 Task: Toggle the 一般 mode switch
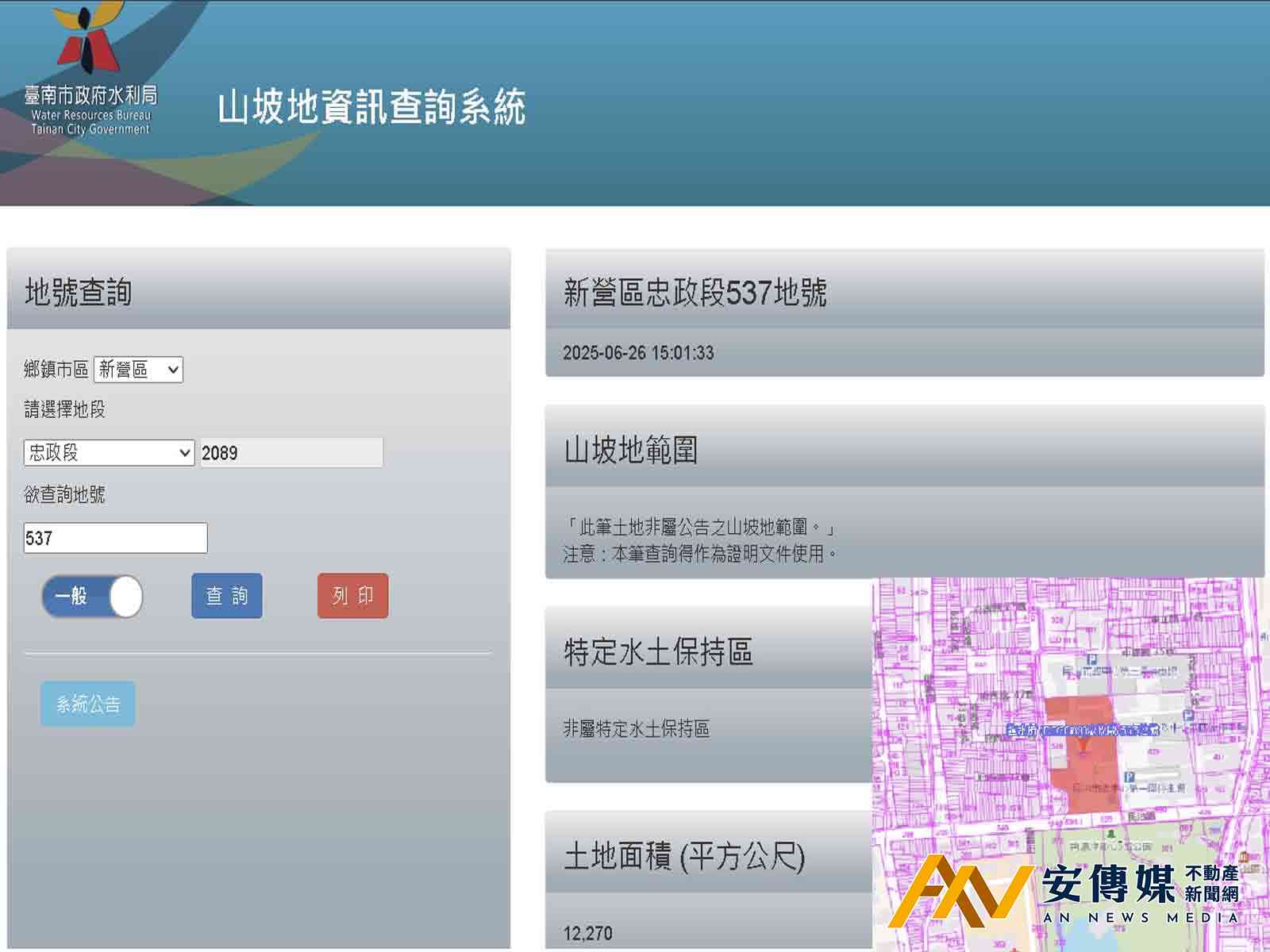click(92, 597)
